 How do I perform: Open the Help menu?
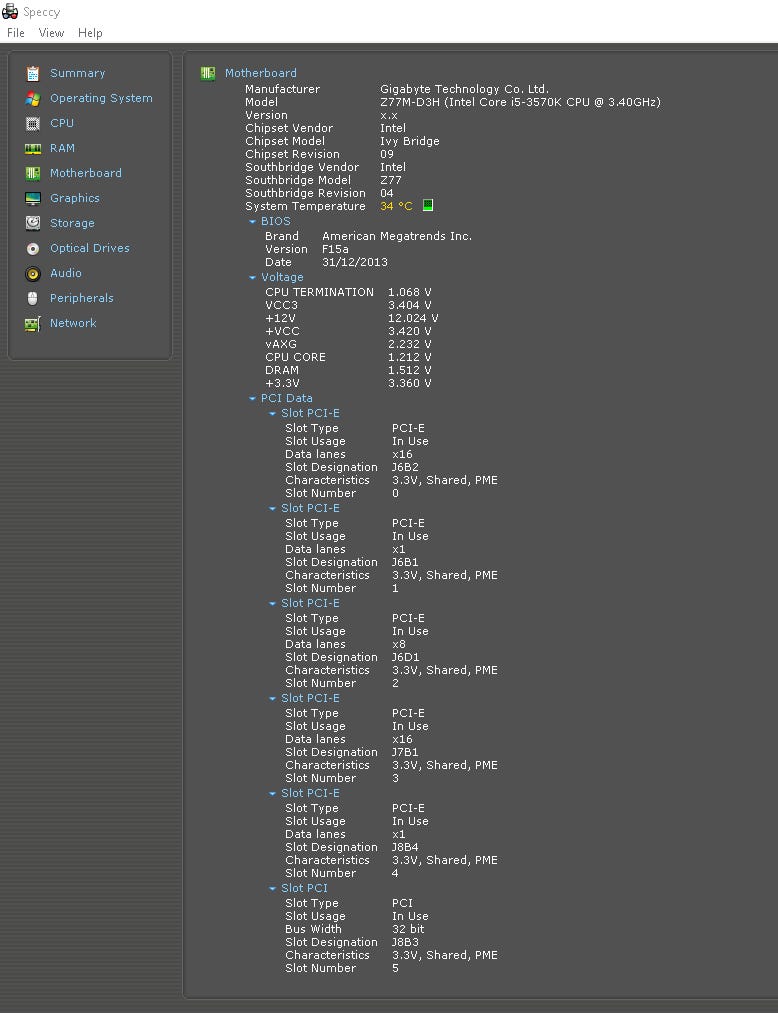[x=90, y=33]
